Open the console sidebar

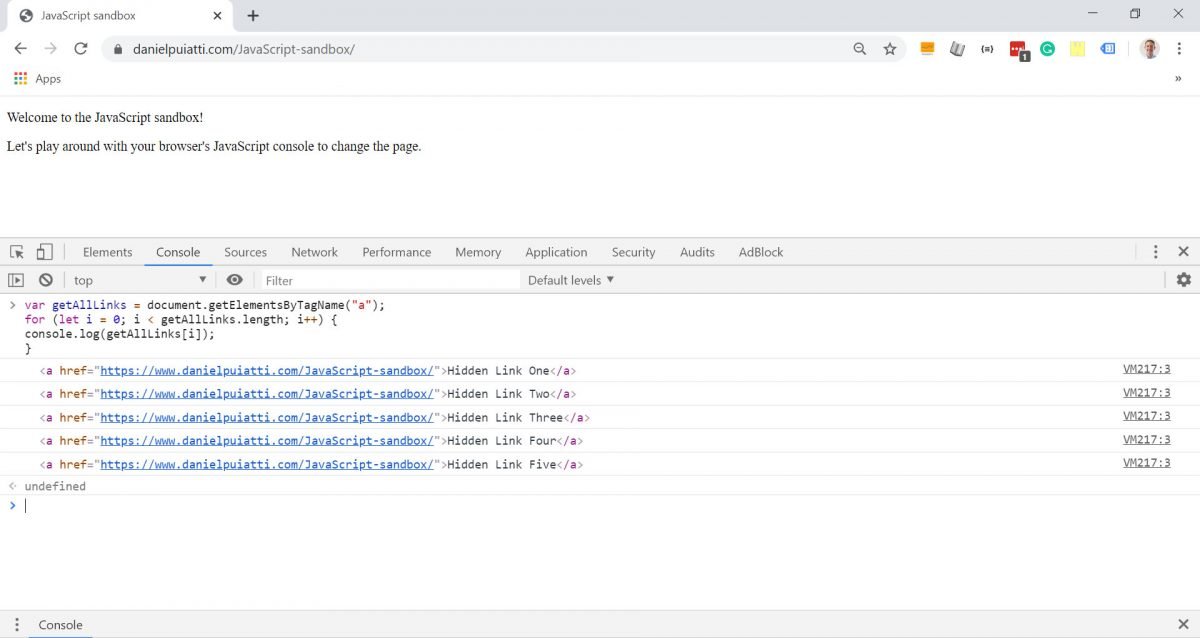(x=17, y=280)
